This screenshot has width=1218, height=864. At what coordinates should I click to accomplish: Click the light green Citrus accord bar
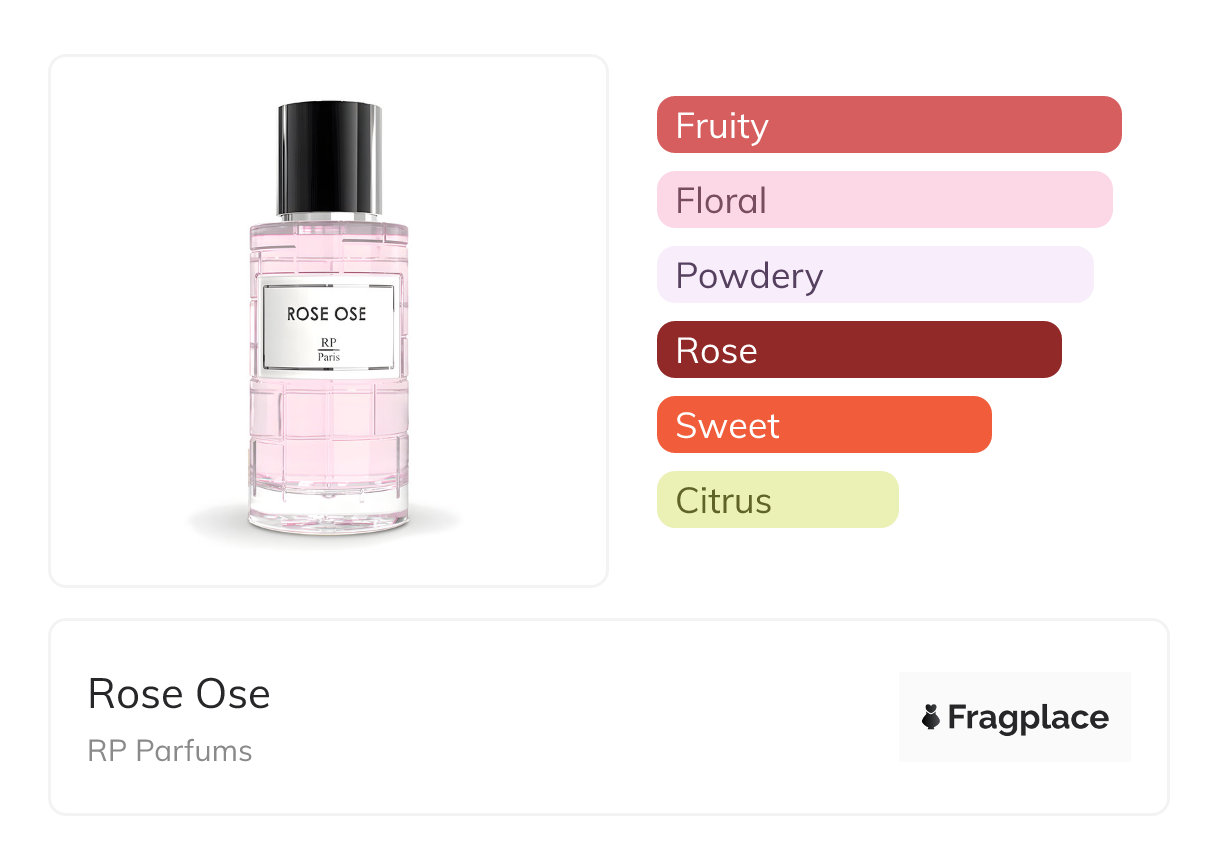click(777, 500)
